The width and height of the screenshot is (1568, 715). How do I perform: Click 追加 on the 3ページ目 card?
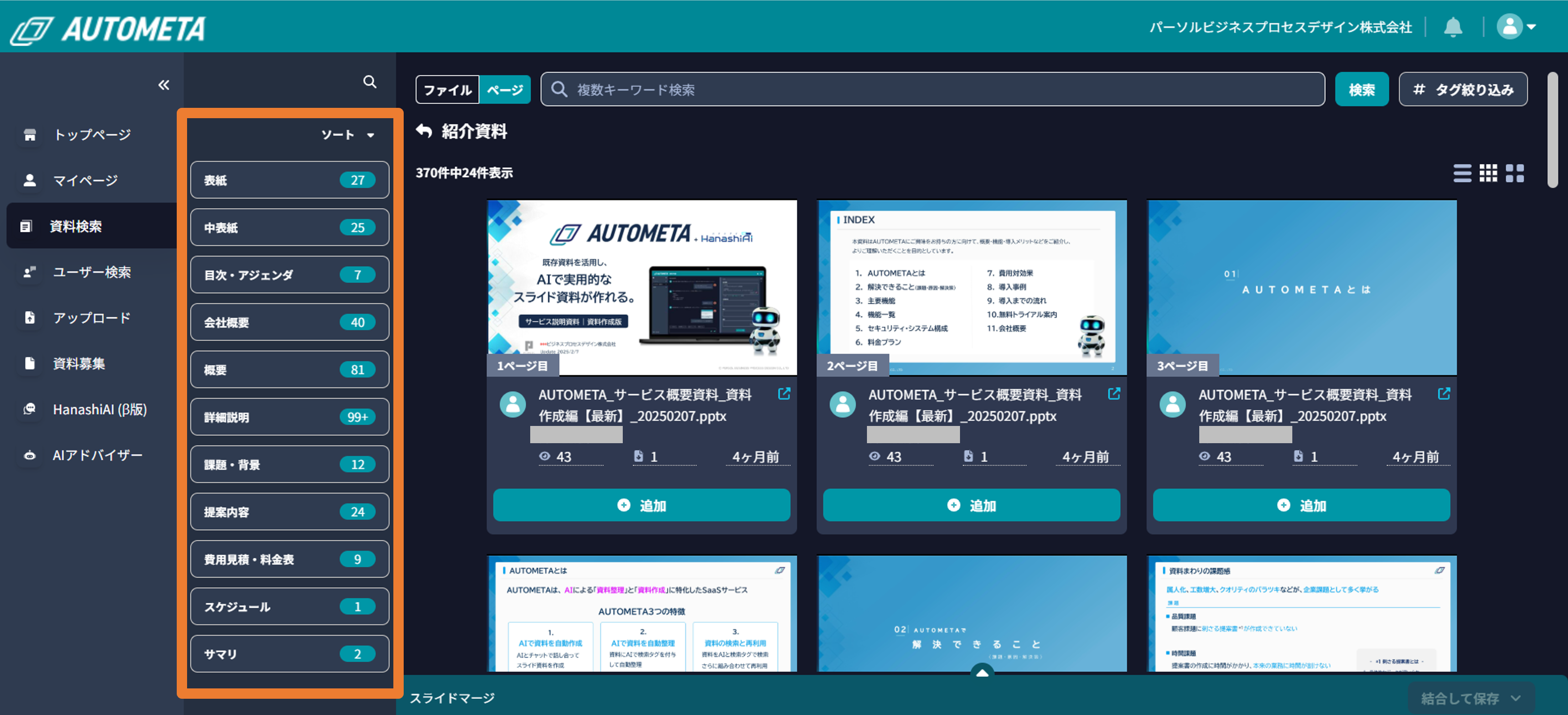[1301, 505]
